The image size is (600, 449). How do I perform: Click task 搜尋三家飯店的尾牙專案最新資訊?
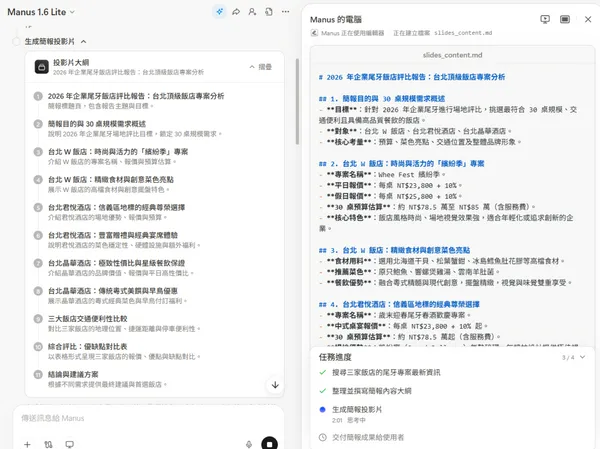386,372
